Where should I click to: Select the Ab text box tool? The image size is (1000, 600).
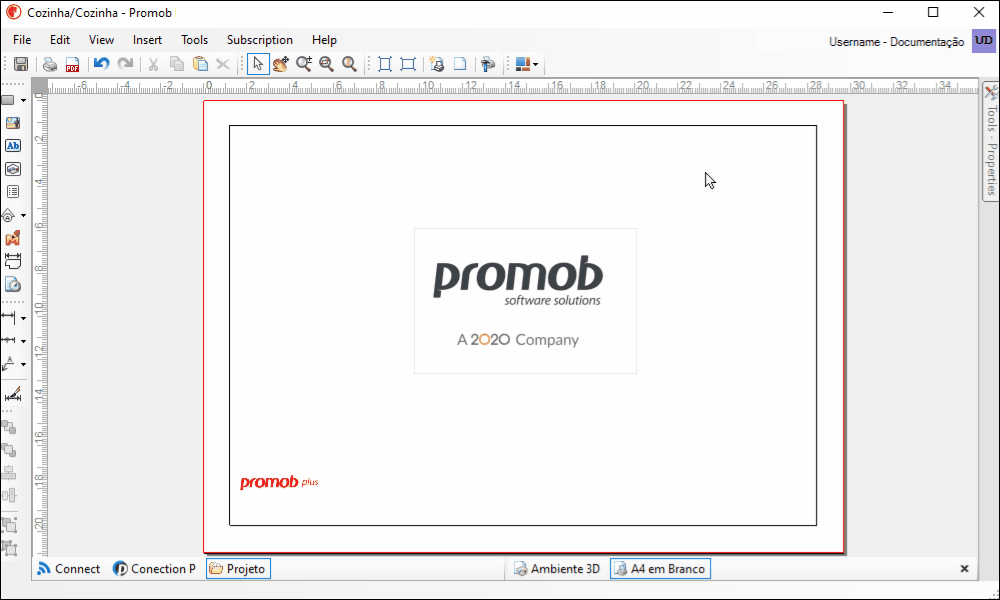click(13, 146)
